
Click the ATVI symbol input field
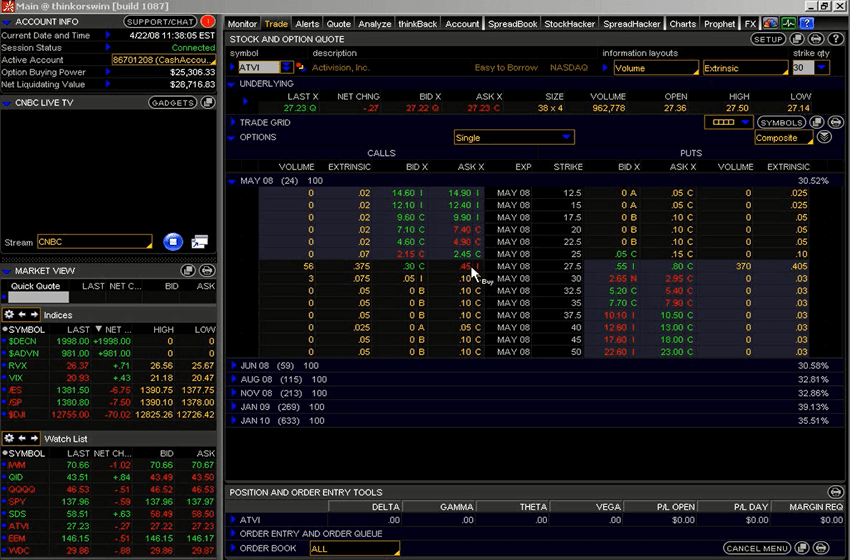(x=259, y=67)
